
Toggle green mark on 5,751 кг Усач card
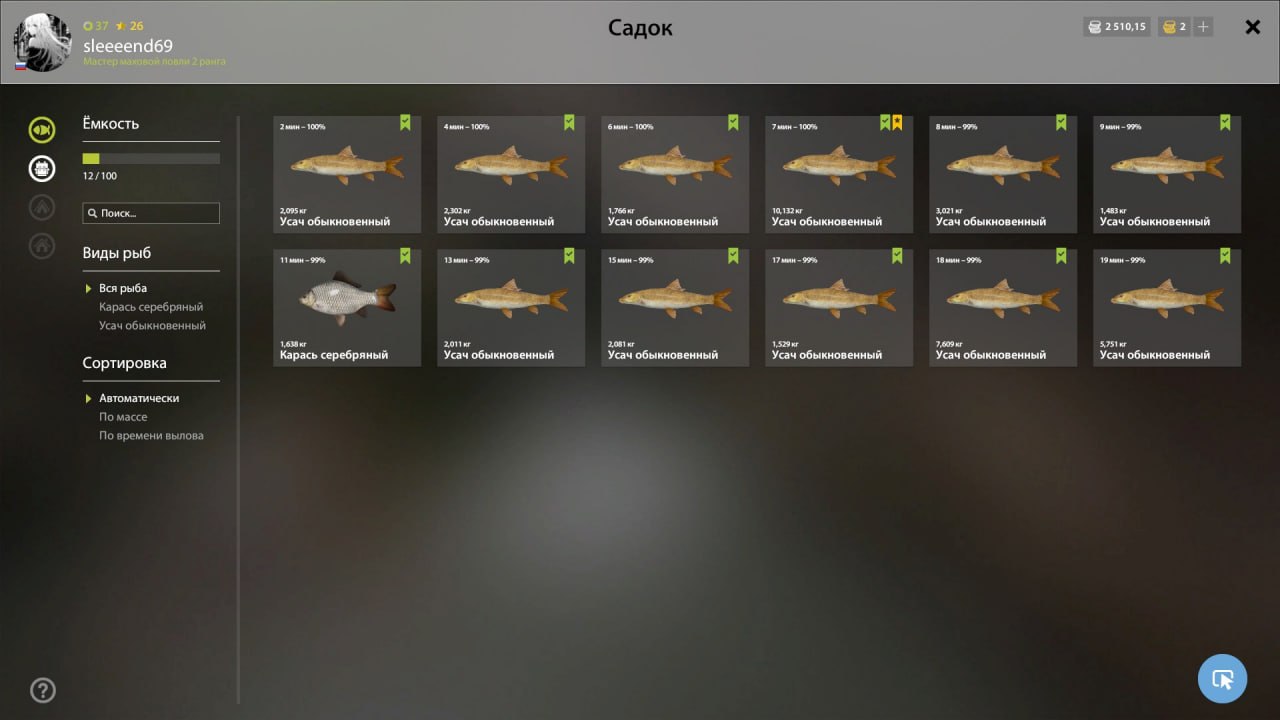tap(1225, 256)
